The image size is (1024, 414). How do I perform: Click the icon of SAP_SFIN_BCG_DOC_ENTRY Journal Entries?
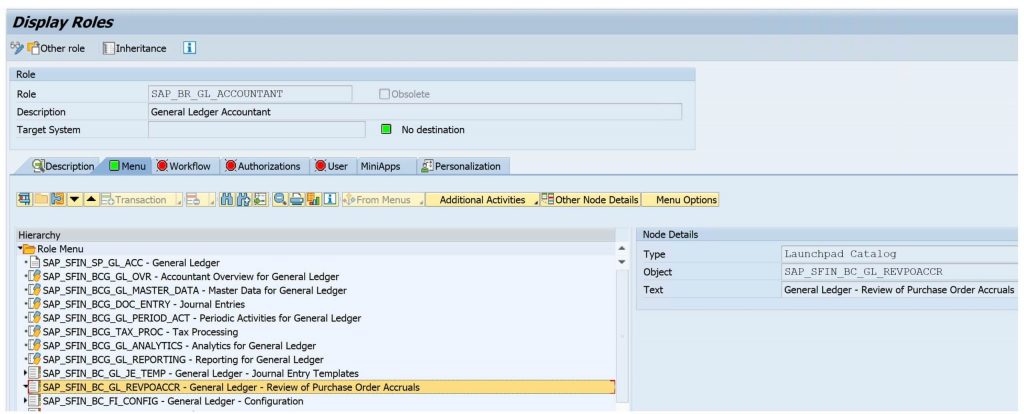[x=35, y=304]
